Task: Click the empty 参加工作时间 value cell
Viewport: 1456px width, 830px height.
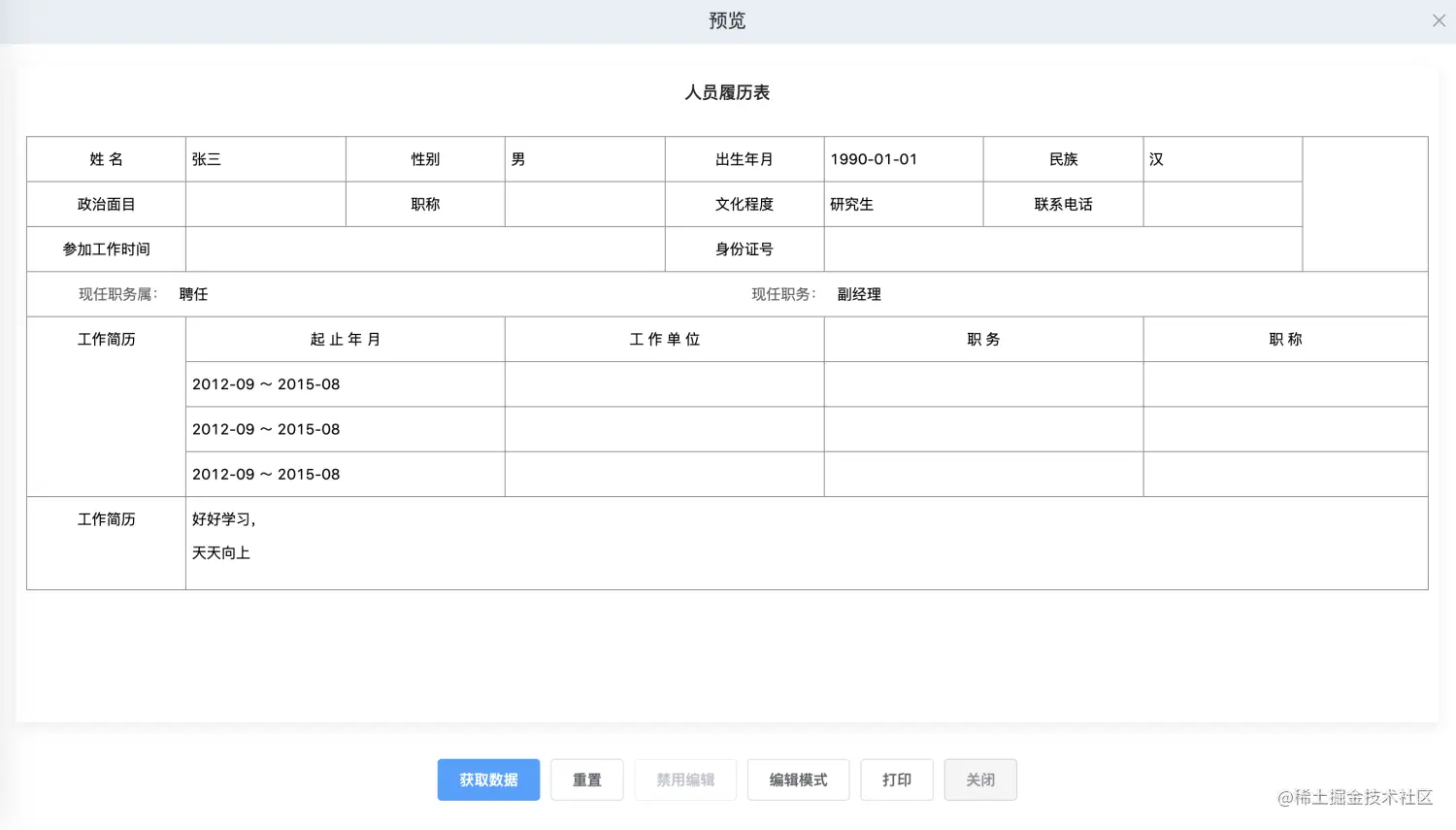Action: click(x=425, y=249)
